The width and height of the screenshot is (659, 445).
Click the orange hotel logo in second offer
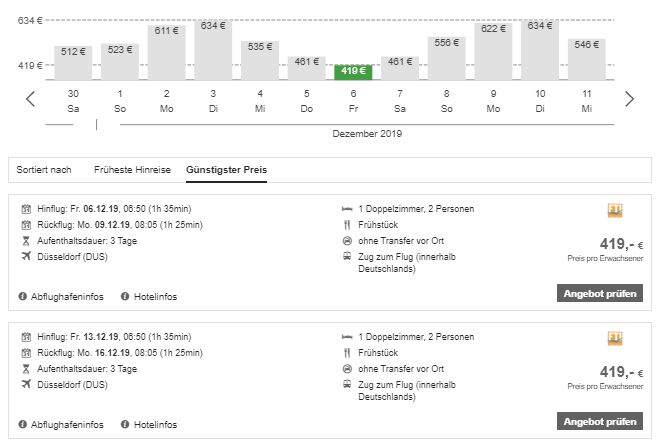(x=615, y=338)
